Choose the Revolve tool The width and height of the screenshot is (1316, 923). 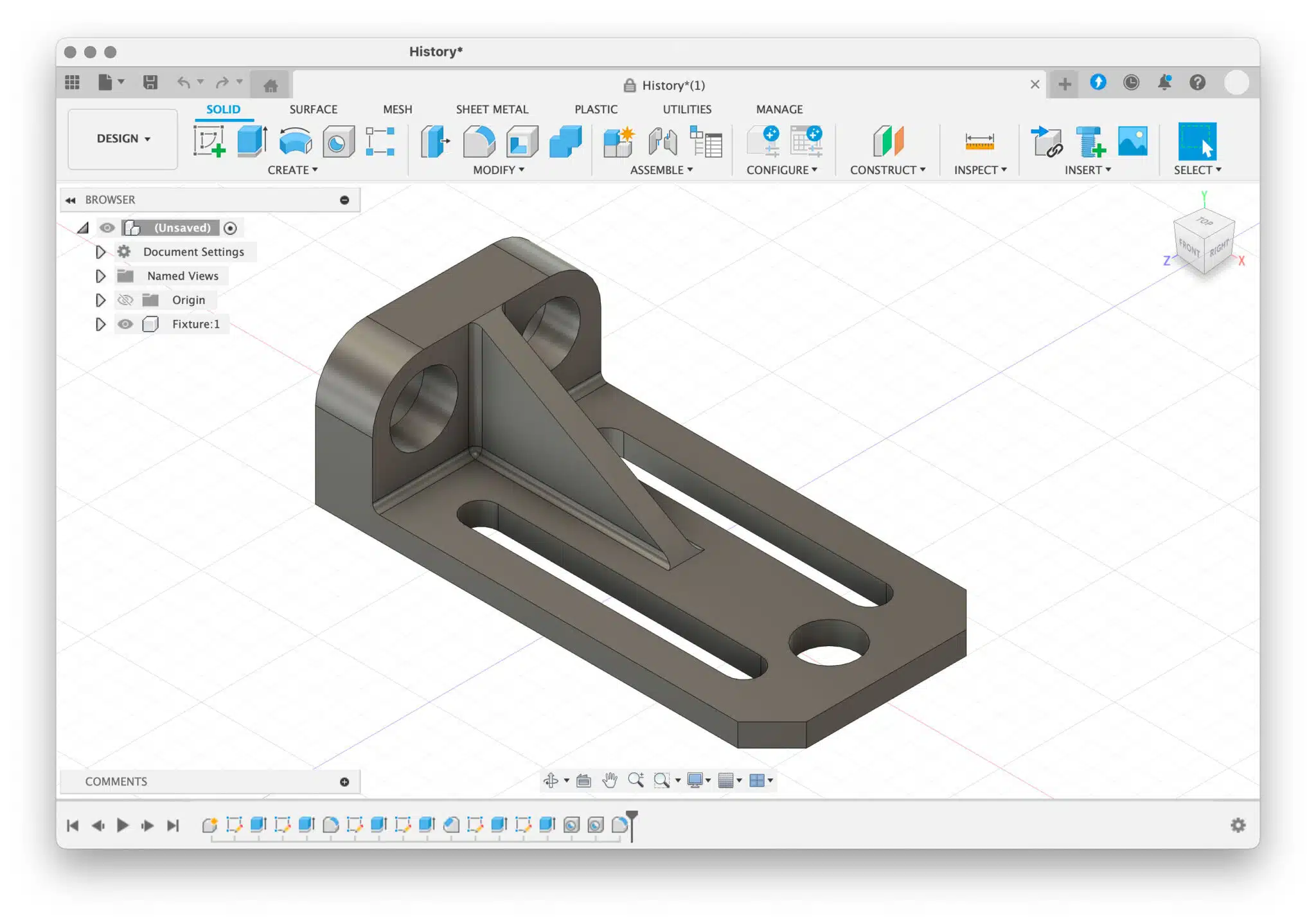(x=295, y=141)
